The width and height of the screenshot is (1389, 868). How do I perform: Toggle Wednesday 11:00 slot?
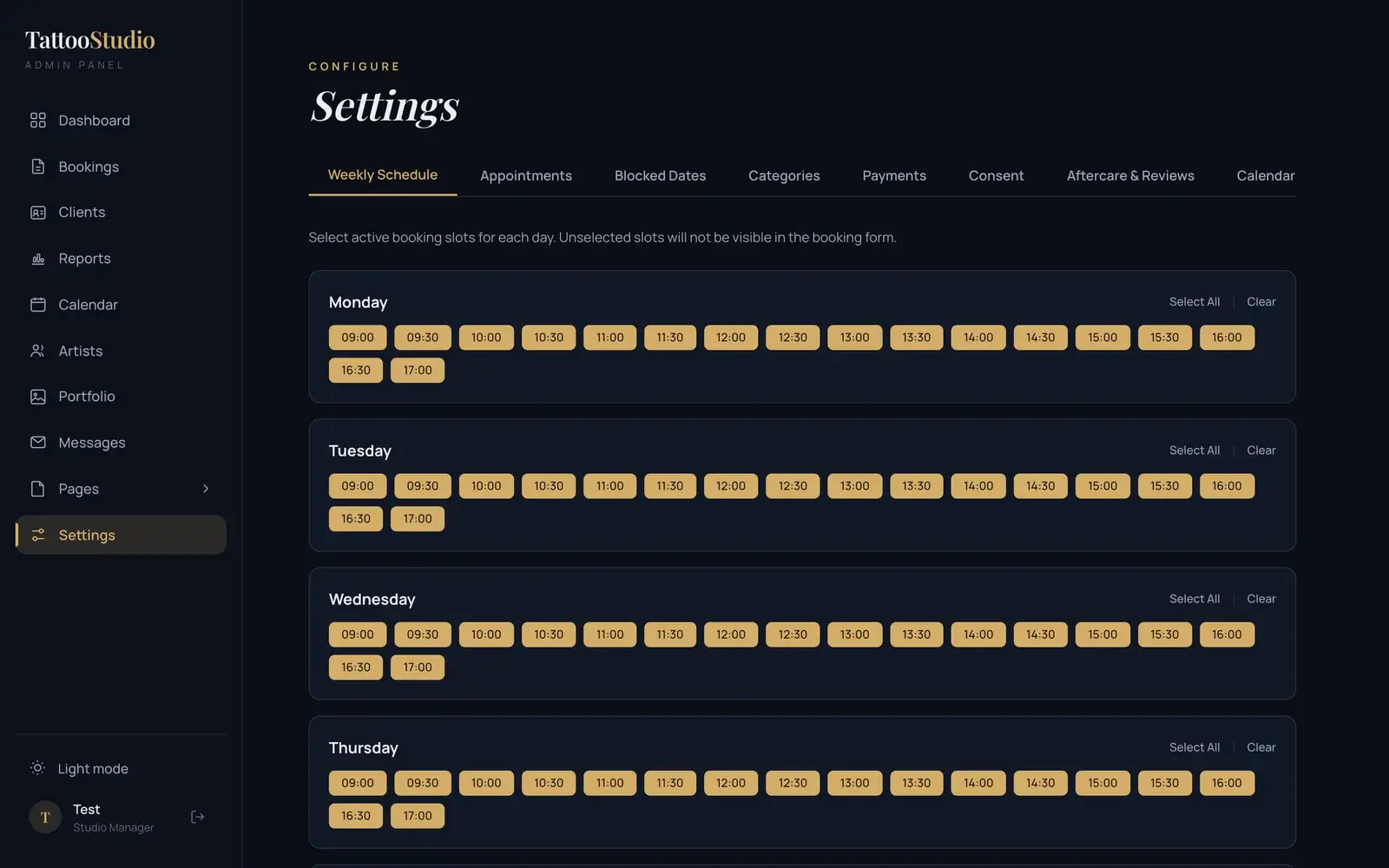[x=610, y=635]
